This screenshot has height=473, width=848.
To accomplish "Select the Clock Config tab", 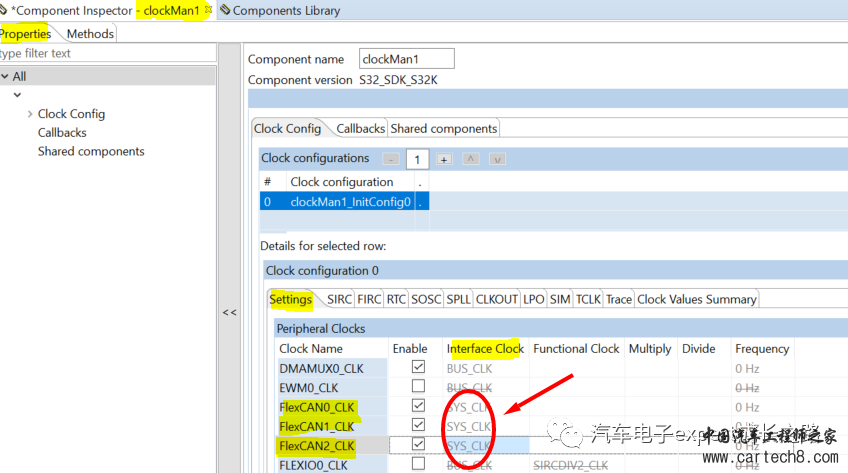I will tap(287, 129).
